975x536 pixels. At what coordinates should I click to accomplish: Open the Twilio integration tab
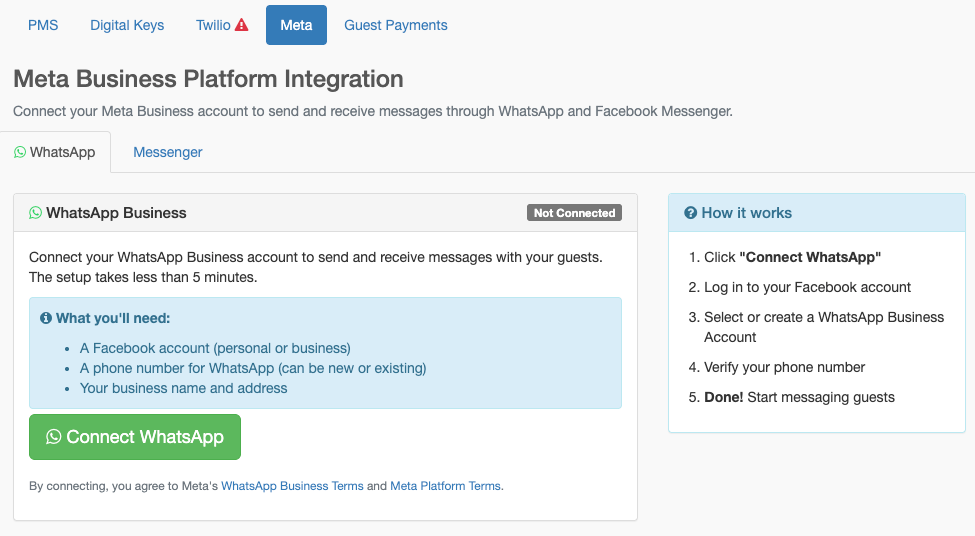coord(213,25)
